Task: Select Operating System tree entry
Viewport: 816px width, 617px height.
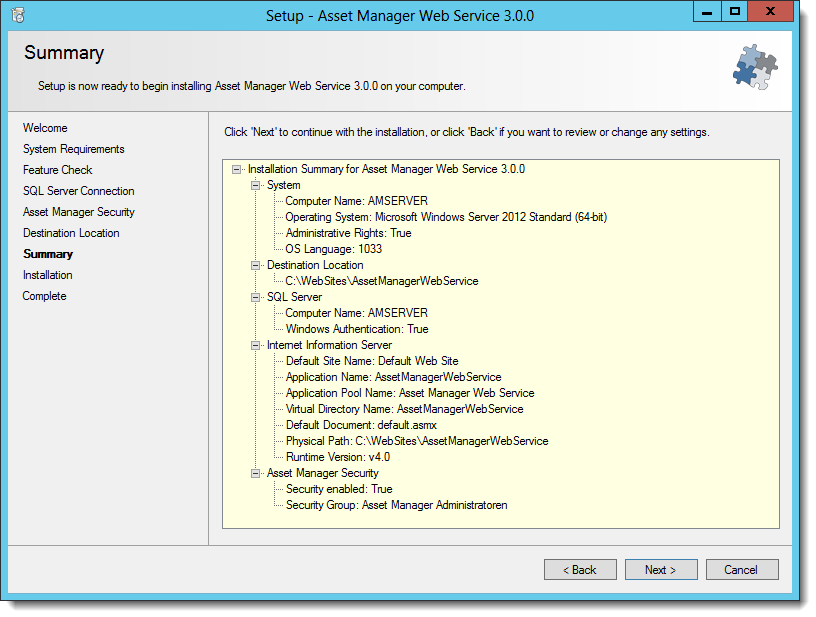Action: coord(446,217)
